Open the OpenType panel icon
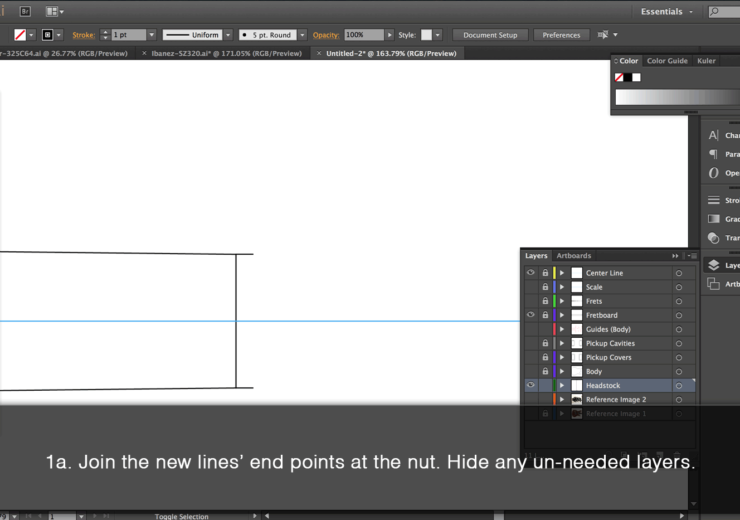This screenshot has height=520, width=740. point(714,172)
